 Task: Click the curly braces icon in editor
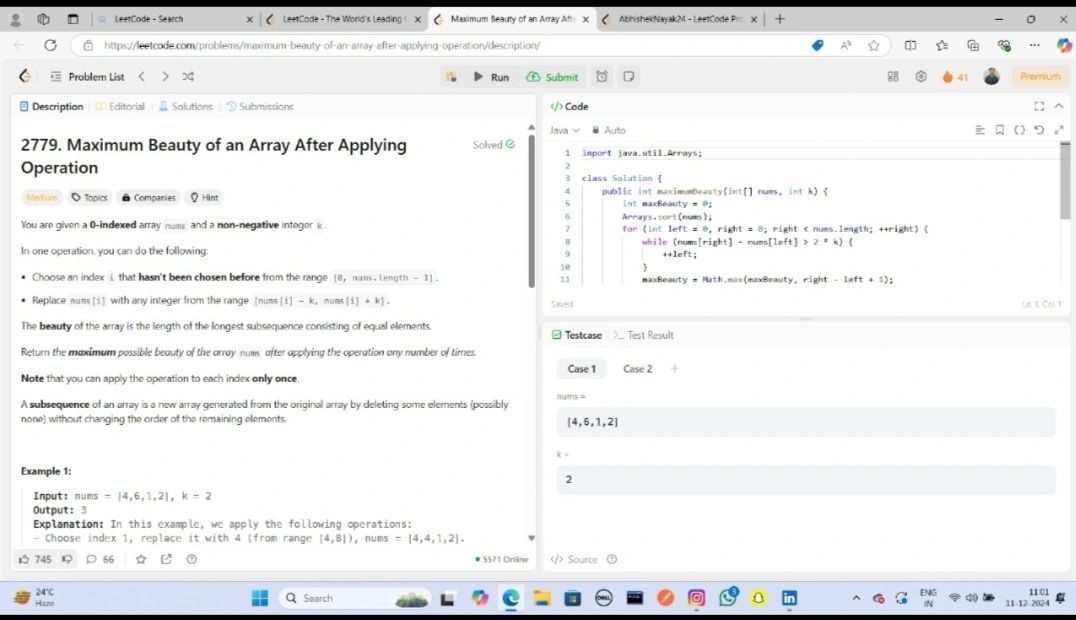tap(1020, 130)
